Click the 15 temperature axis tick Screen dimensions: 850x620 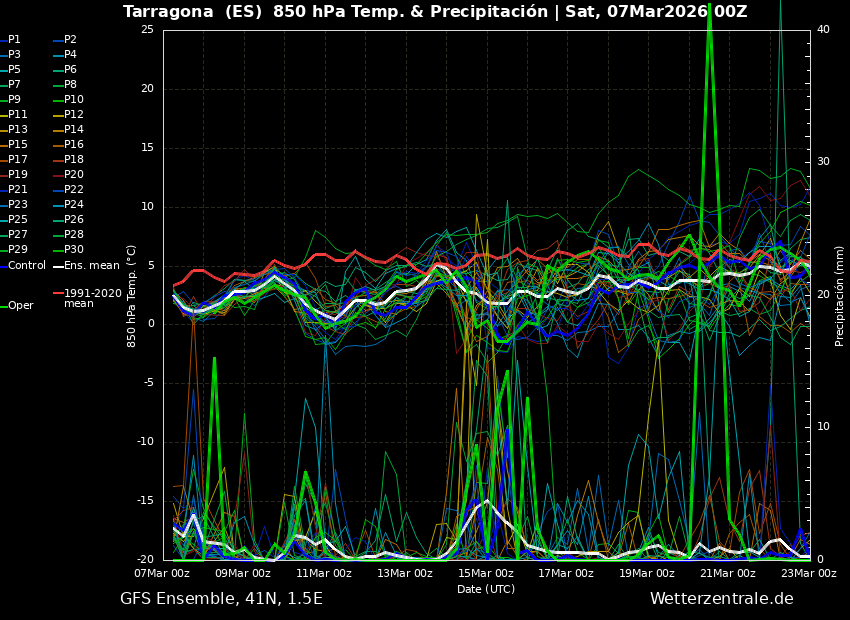pos(147,148)
